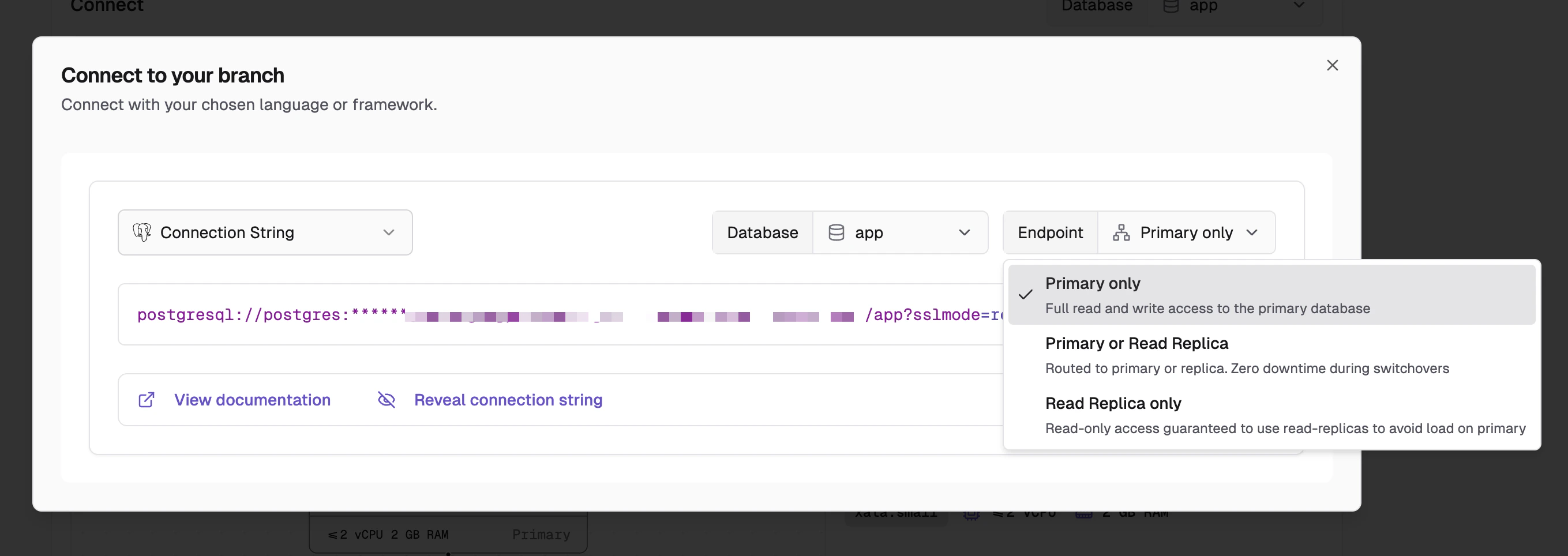Screen dimensions: 1568x556
Task: Click the database icon in the top-right app selector
Action: coord(1169,7)
